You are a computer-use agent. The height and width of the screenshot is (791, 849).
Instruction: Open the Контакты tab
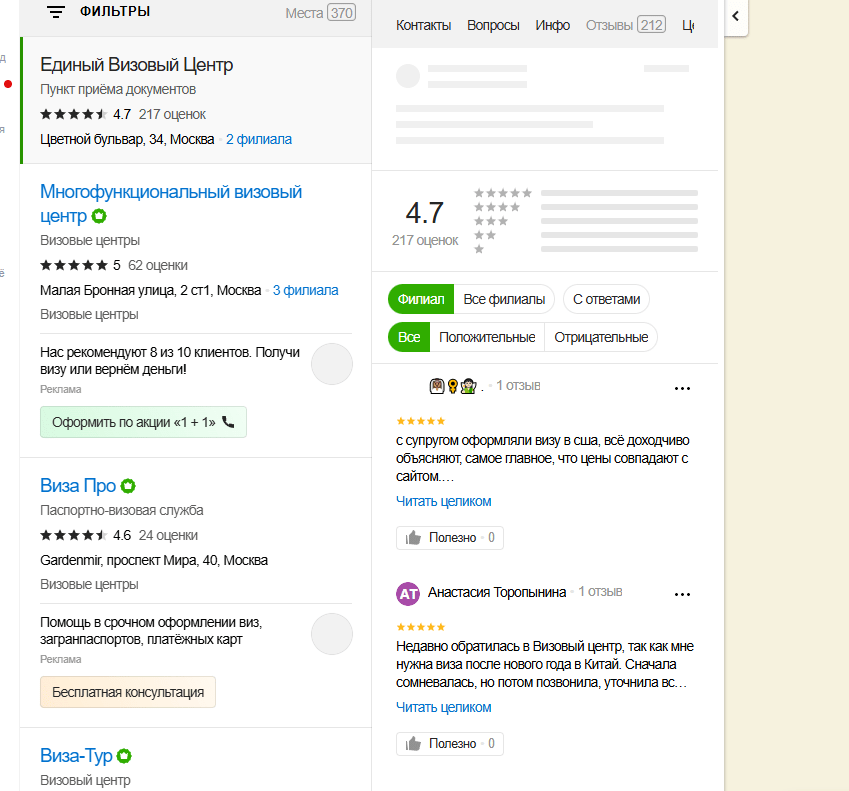coord(423,25)
